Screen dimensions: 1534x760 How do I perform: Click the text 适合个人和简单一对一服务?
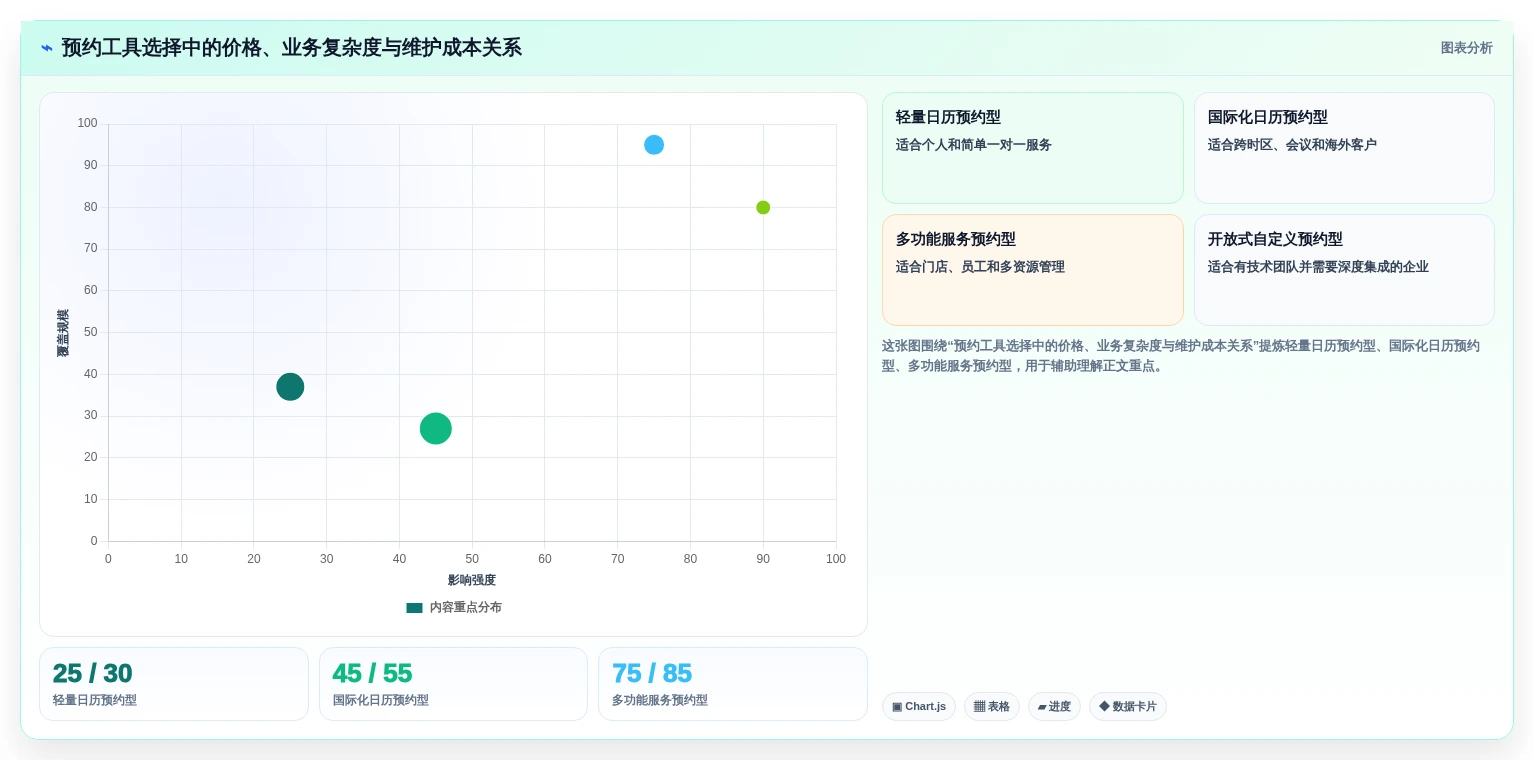pyautogui.click(x=974, y=145)
